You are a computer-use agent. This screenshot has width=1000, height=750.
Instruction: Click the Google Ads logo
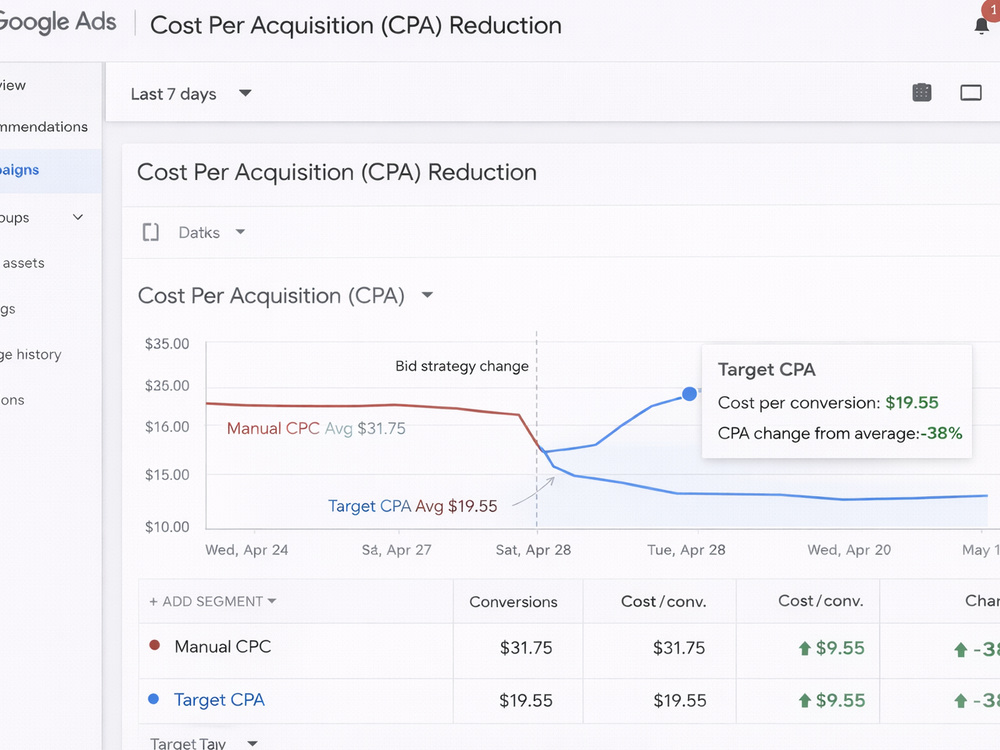click(x=57, y=22)
